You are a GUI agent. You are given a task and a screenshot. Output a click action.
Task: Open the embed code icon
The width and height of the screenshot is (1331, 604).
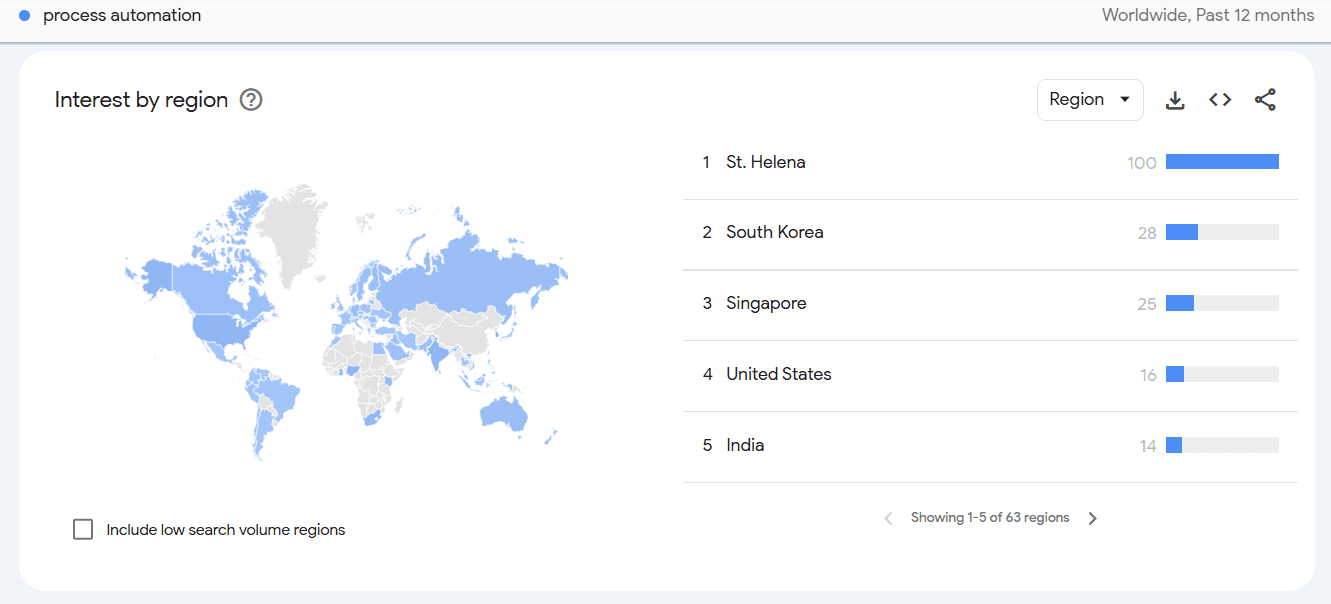click(x=1220, y=100)
